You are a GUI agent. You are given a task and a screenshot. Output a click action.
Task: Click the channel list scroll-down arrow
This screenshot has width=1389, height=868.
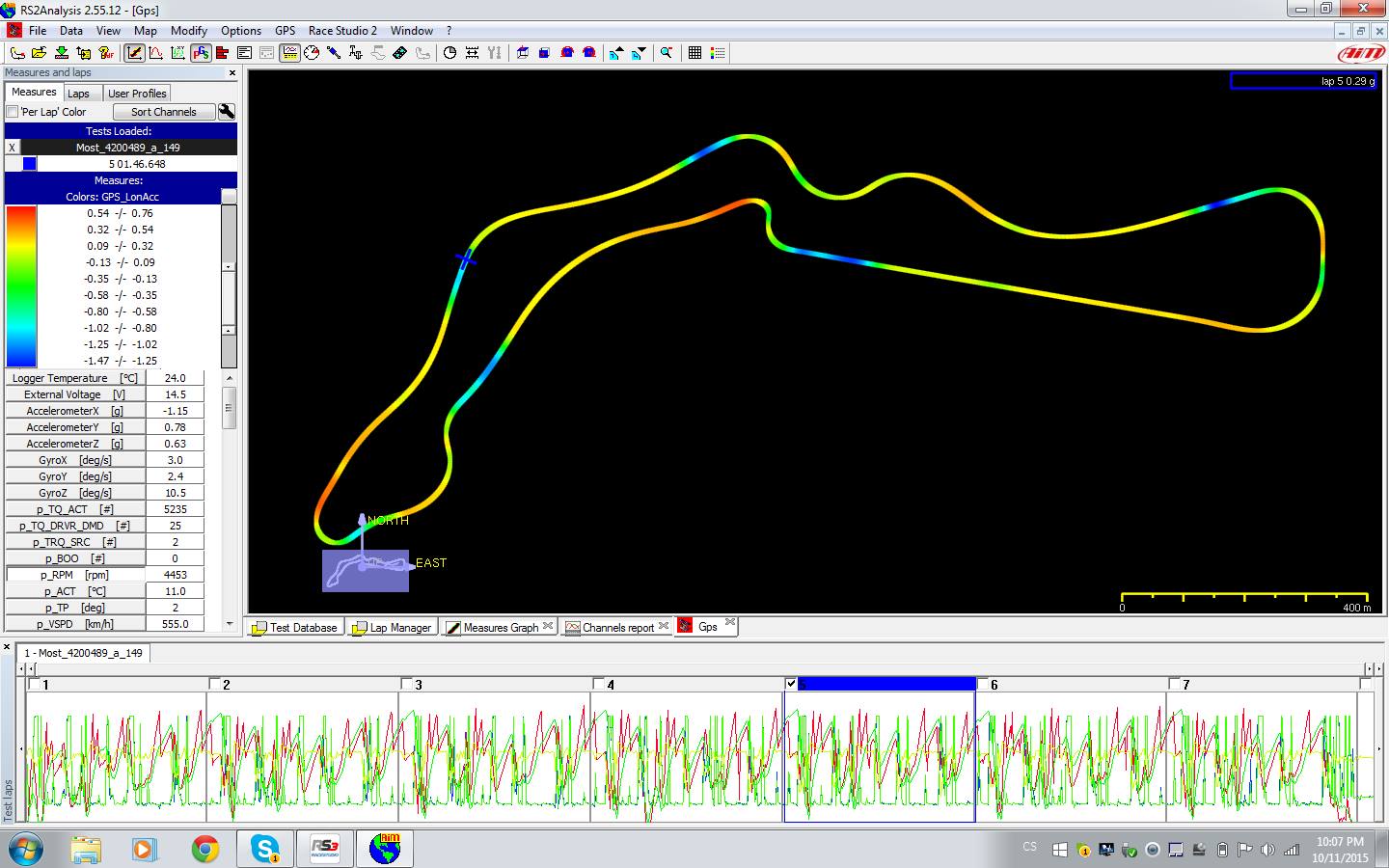tap(230, 624)
